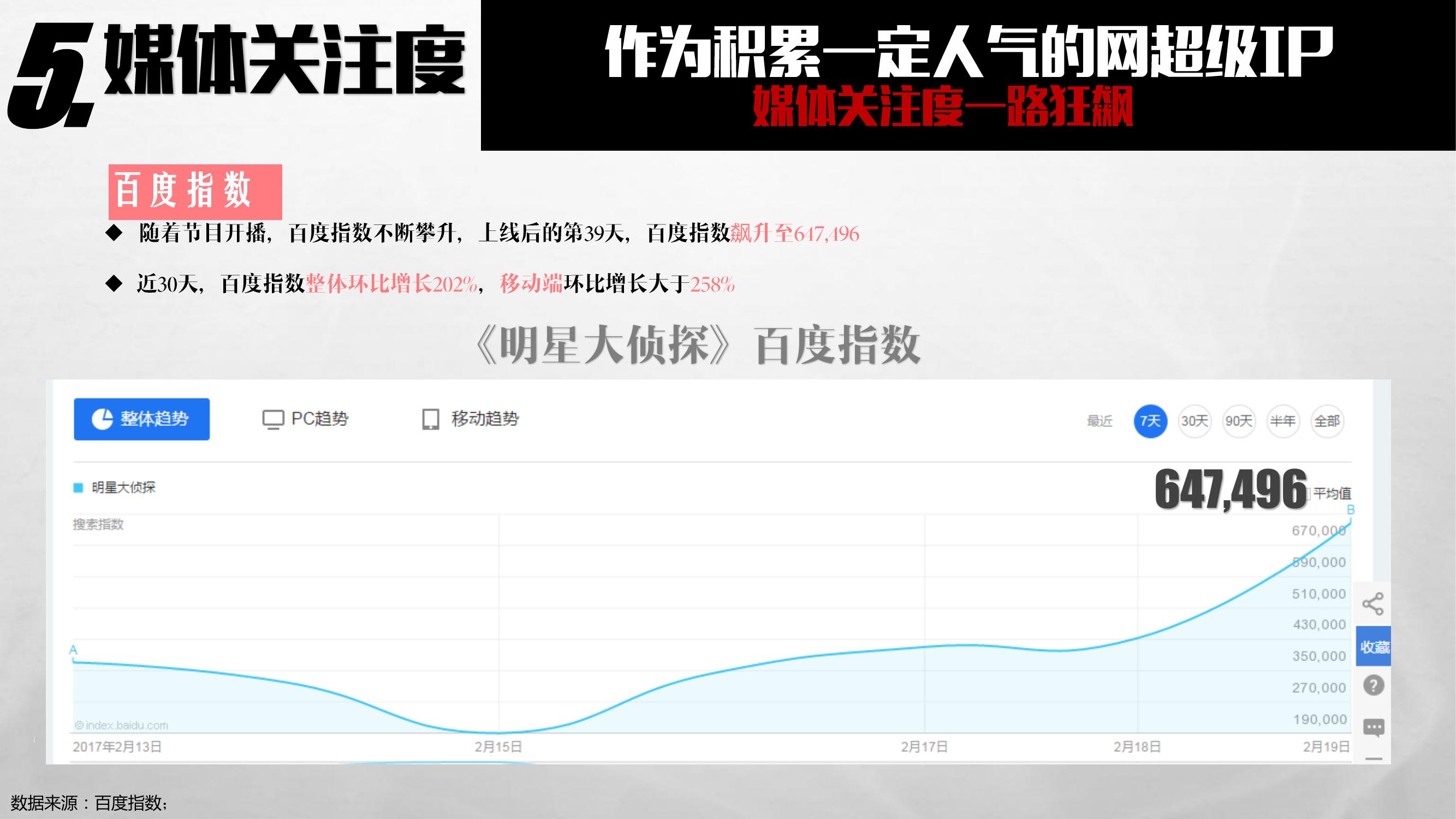Screen dimensions: 1456x819
Task: Choose the 7天 time range
Action: click(1150, 421)
